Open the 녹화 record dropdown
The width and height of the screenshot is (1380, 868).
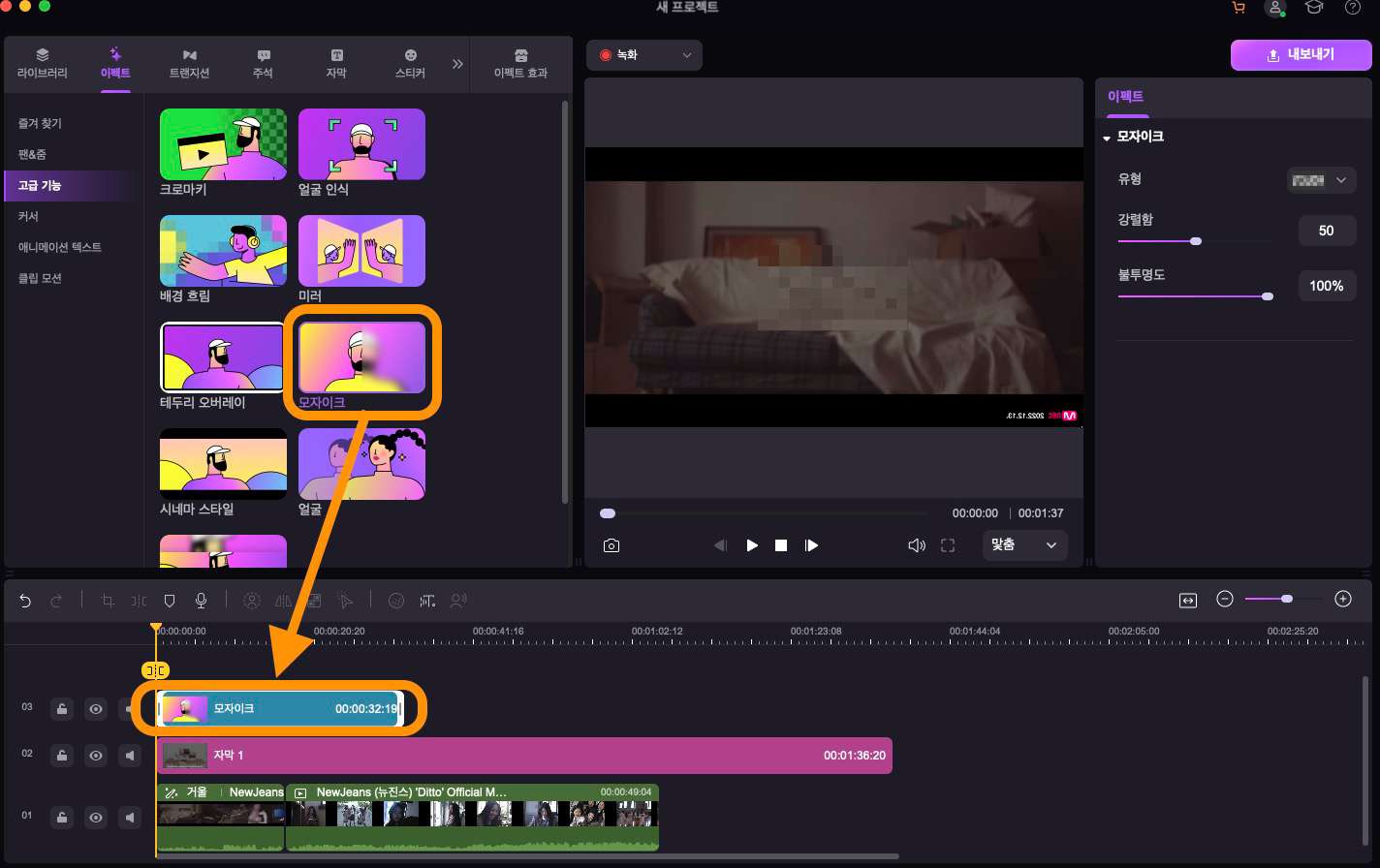point(644,55)
